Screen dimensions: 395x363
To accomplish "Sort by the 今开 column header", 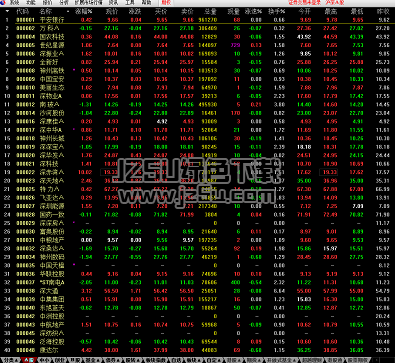I will click(305, 11).
